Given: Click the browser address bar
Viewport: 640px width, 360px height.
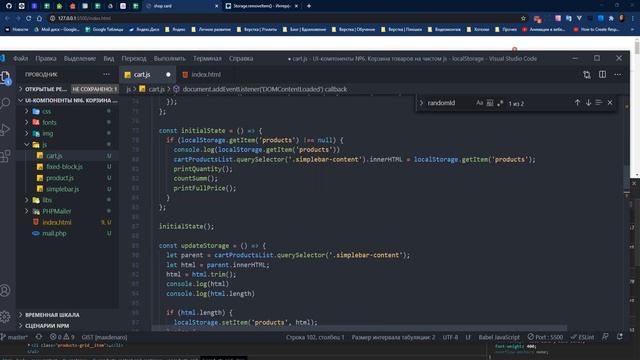Looking at the screenshot, I should (286, 18).
